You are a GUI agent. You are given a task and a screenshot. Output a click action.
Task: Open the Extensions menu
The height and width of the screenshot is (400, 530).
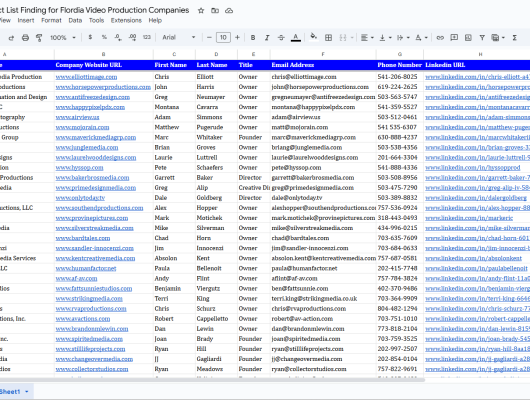(126, 20)
